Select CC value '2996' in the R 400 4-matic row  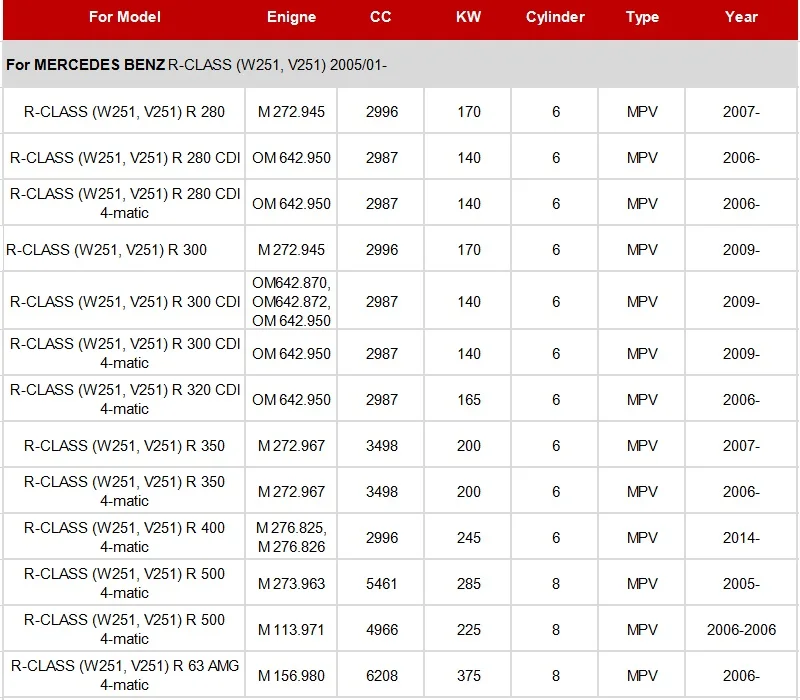(382, 537)
